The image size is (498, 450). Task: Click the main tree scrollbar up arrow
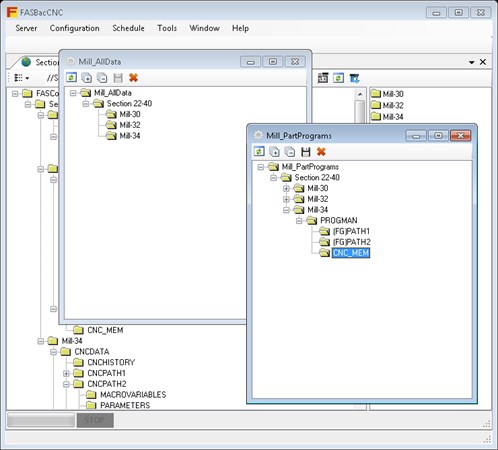point(360,94)
